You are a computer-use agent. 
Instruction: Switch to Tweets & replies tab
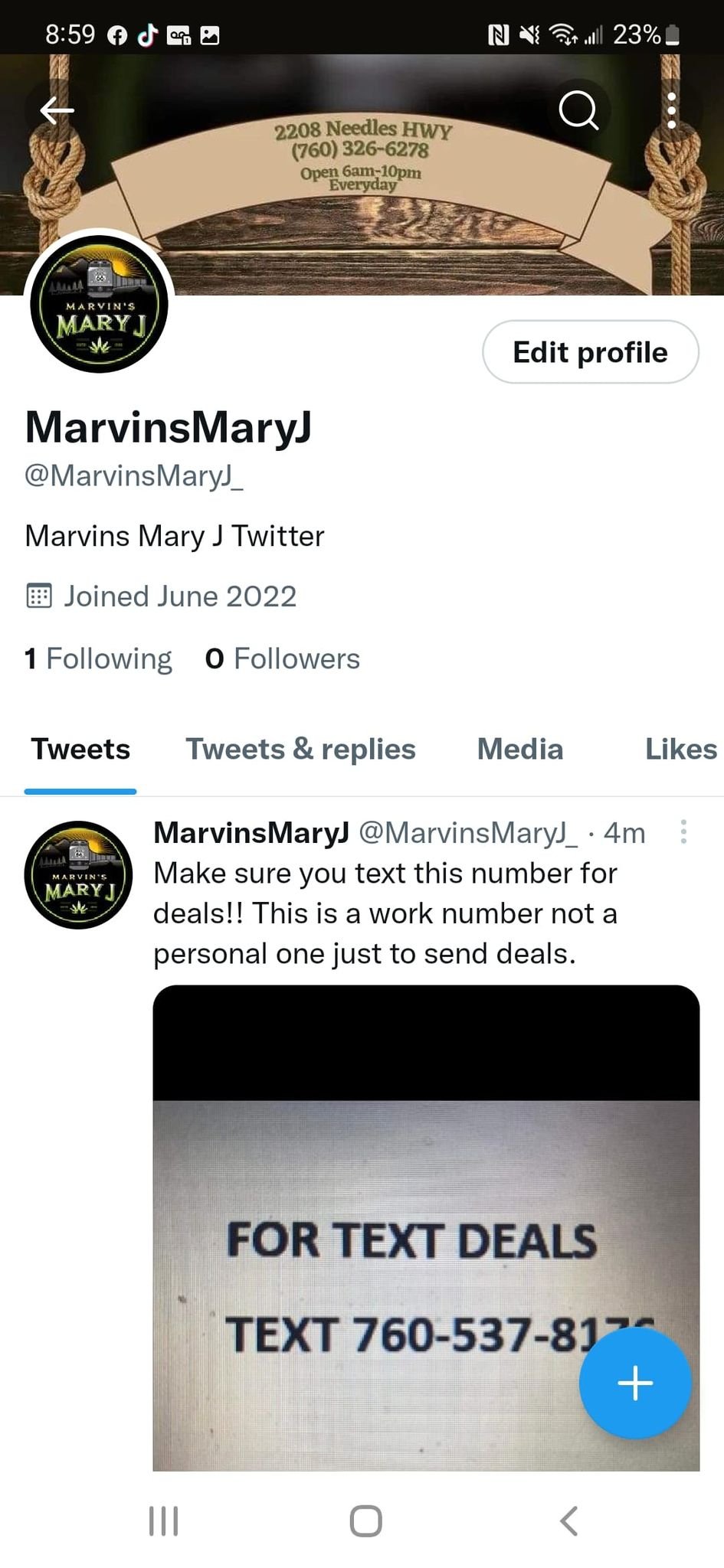(300, 749)
